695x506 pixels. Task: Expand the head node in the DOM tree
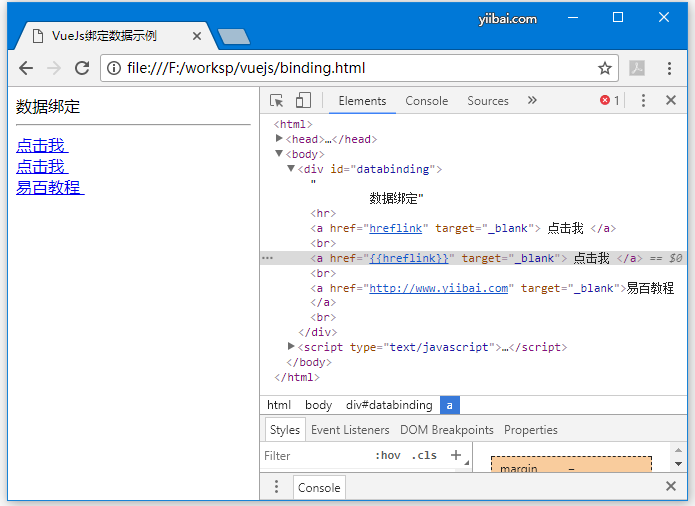[x=280, y=139]
